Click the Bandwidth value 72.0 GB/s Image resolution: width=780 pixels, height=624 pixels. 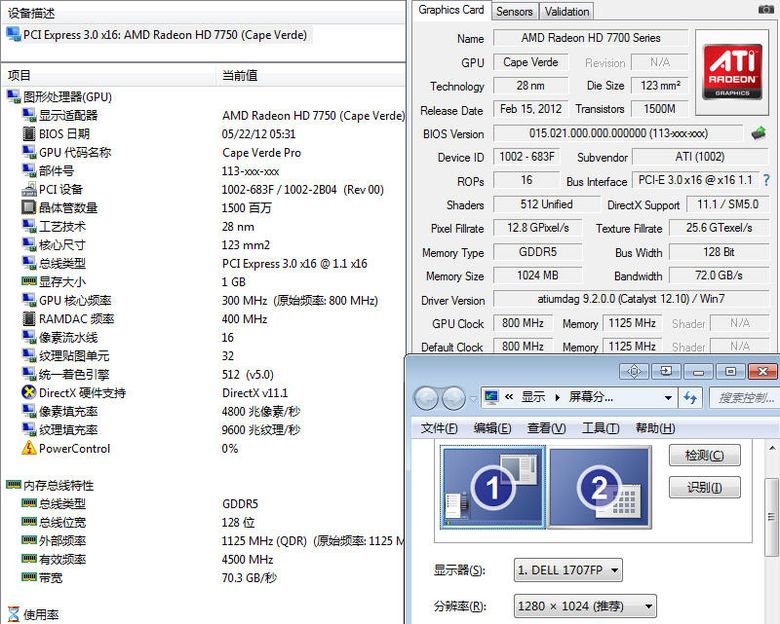(x=719, y=275)
